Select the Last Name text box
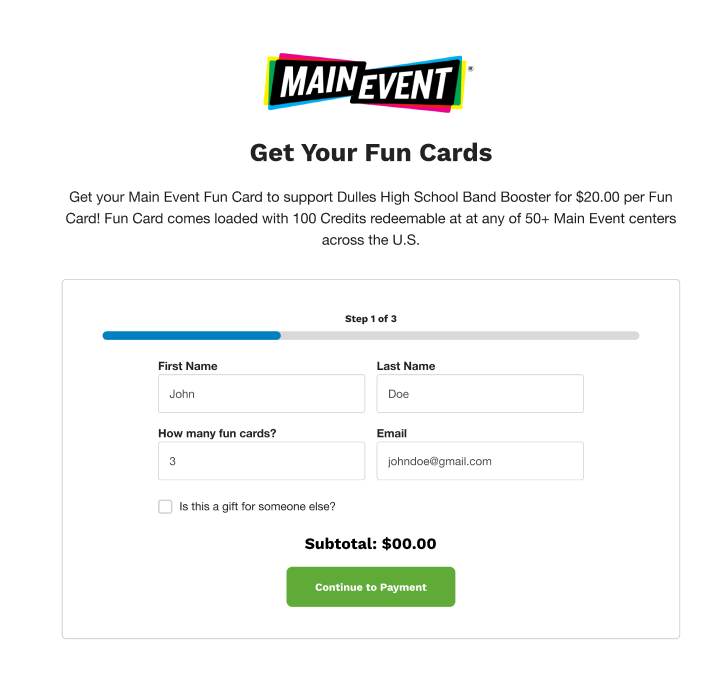This screenshot has width=724, height=683. (479, 394)
